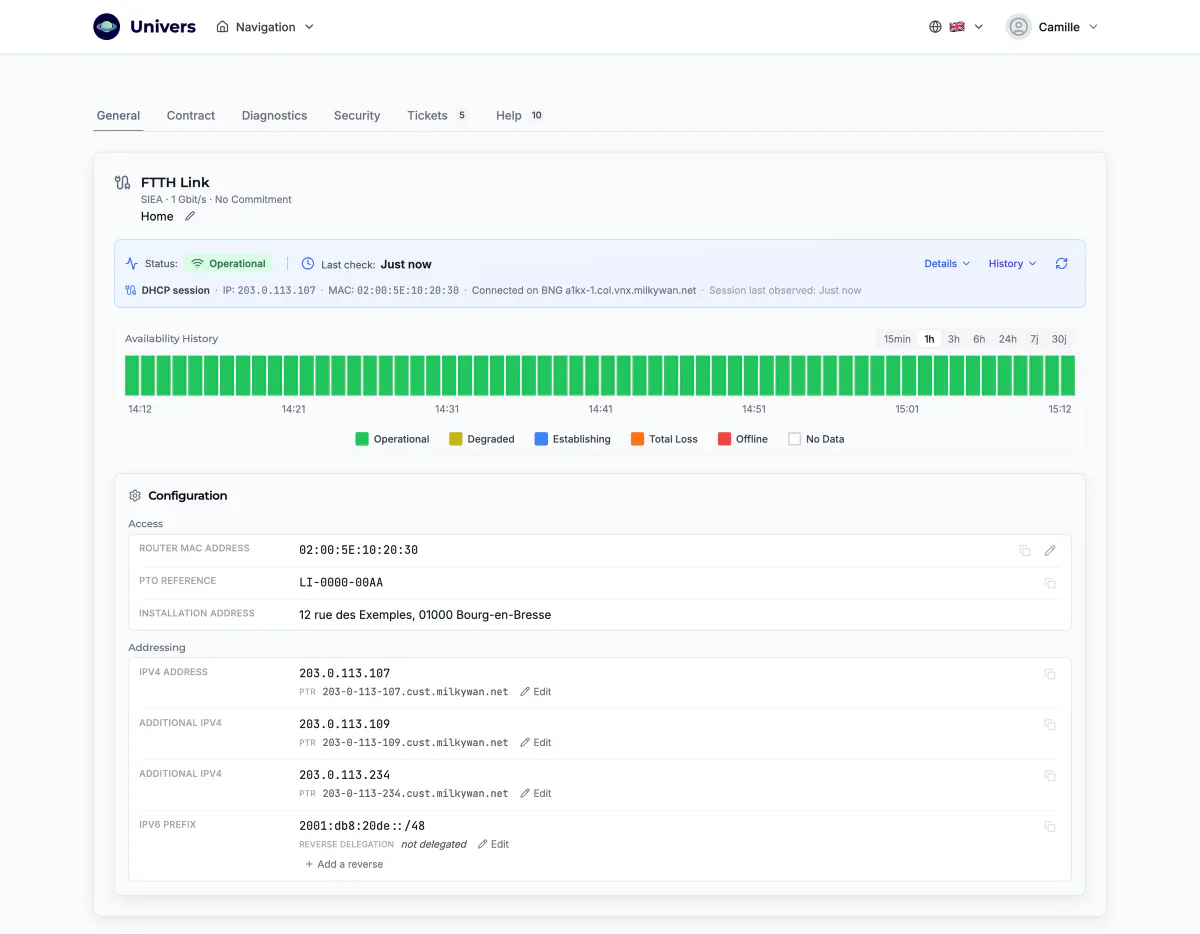Copy the additional IPv4 203.0.113.234
This screenshot has width=1200, height=934.
click(1050, 776)
